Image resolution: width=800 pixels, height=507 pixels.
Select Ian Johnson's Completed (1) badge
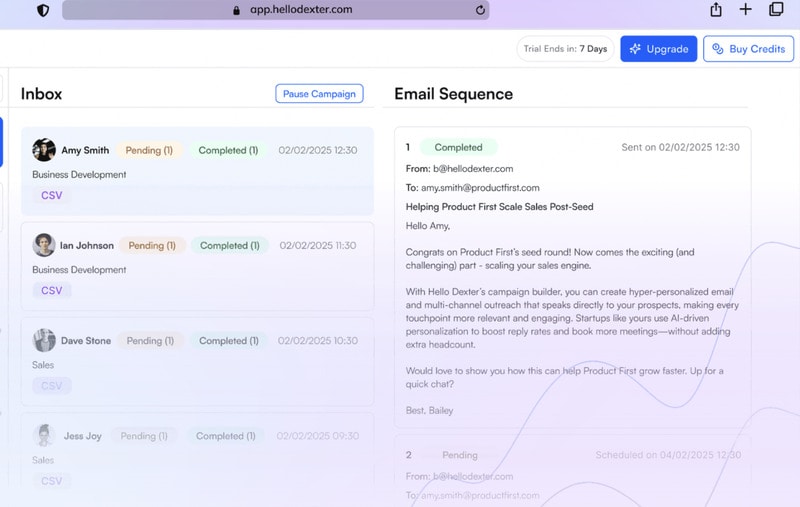pyautogui.click(x=230, y=245)
